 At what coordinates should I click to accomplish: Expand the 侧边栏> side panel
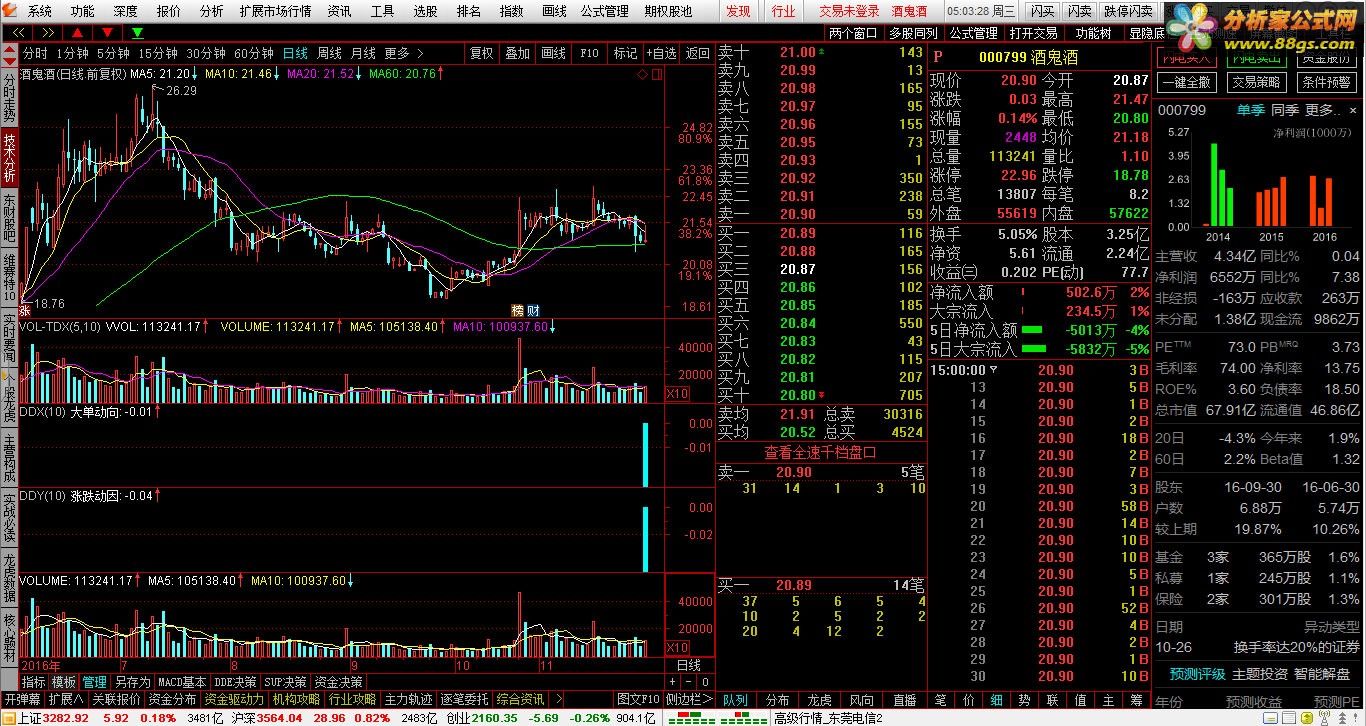click(x=688, y=699)
